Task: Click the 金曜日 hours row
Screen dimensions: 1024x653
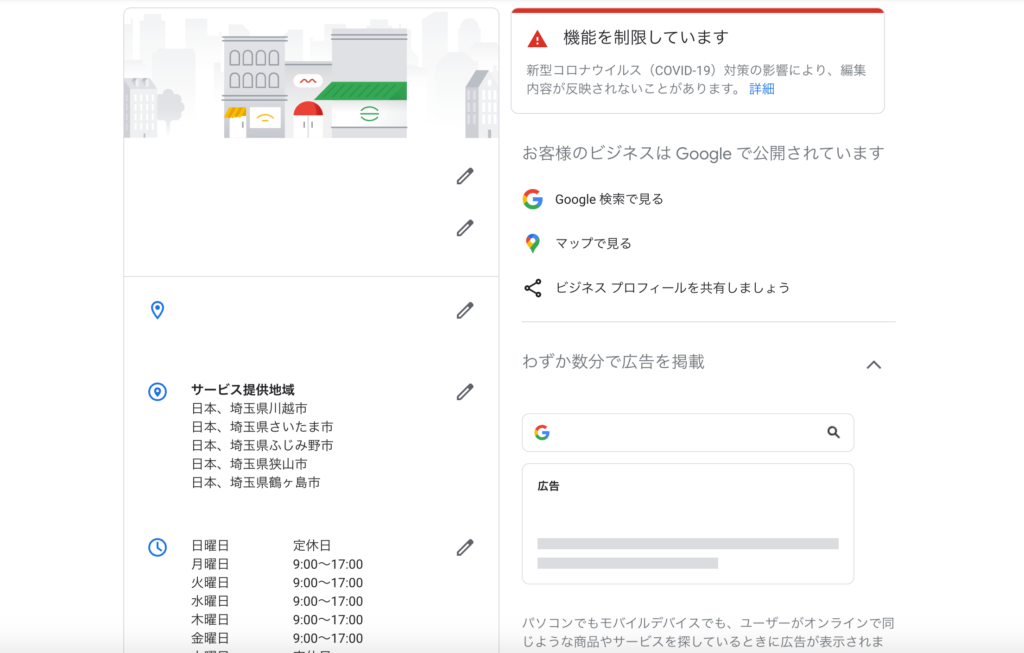Action: [x=277, y=639]
